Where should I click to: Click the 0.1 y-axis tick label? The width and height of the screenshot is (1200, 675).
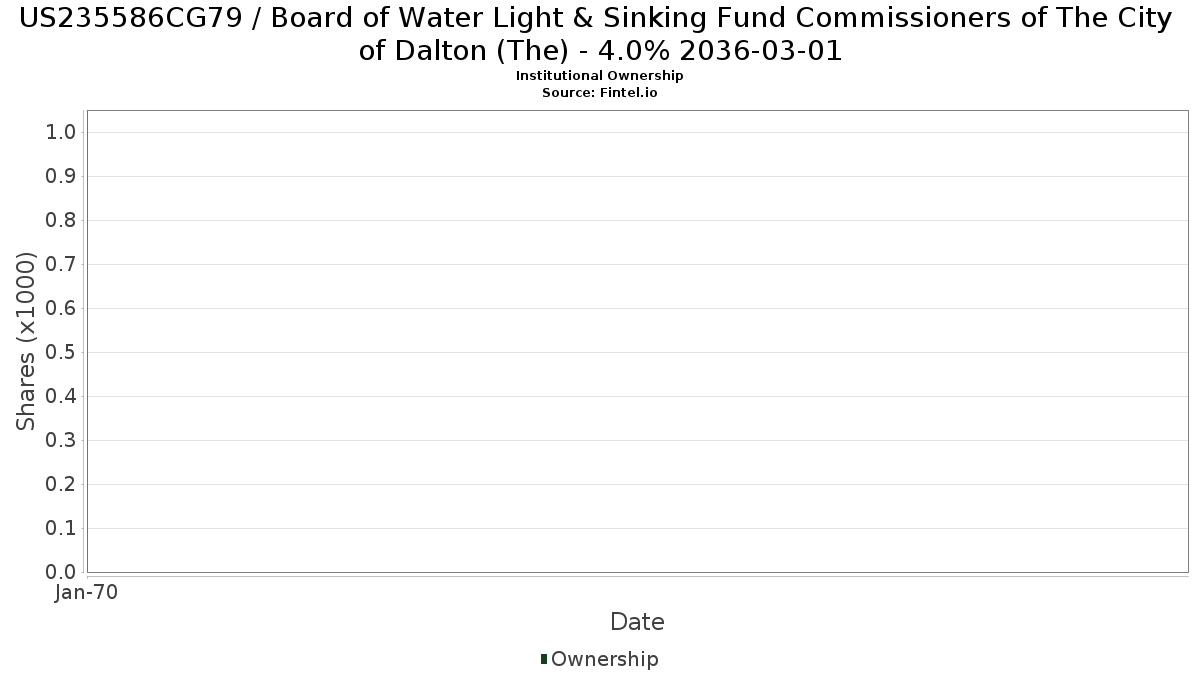61,528
